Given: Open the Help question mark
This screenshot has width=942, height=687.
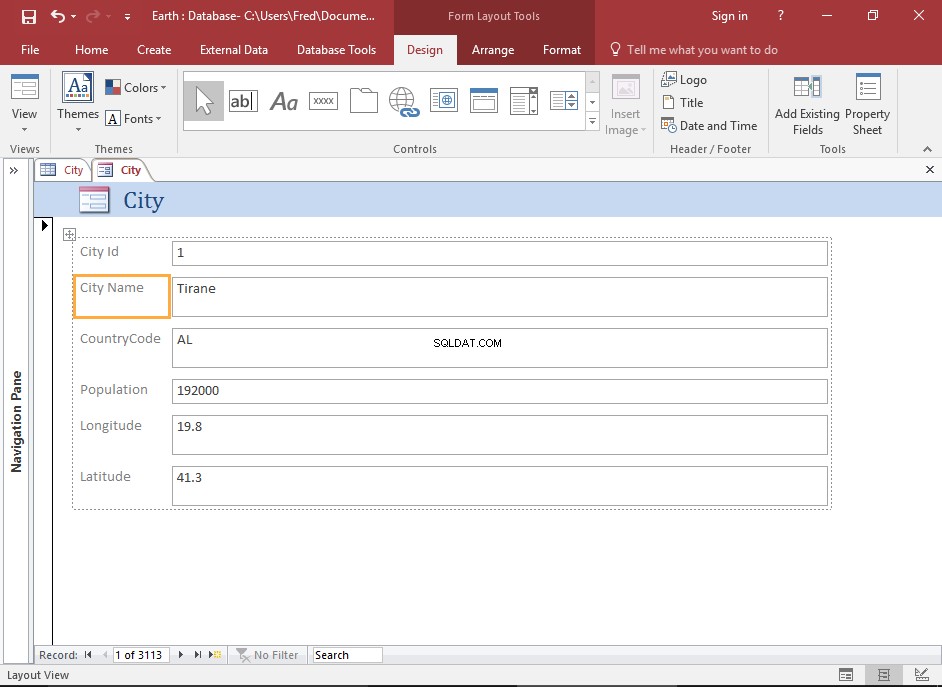Looking at the screenshot, I should (x=780, y=16).
